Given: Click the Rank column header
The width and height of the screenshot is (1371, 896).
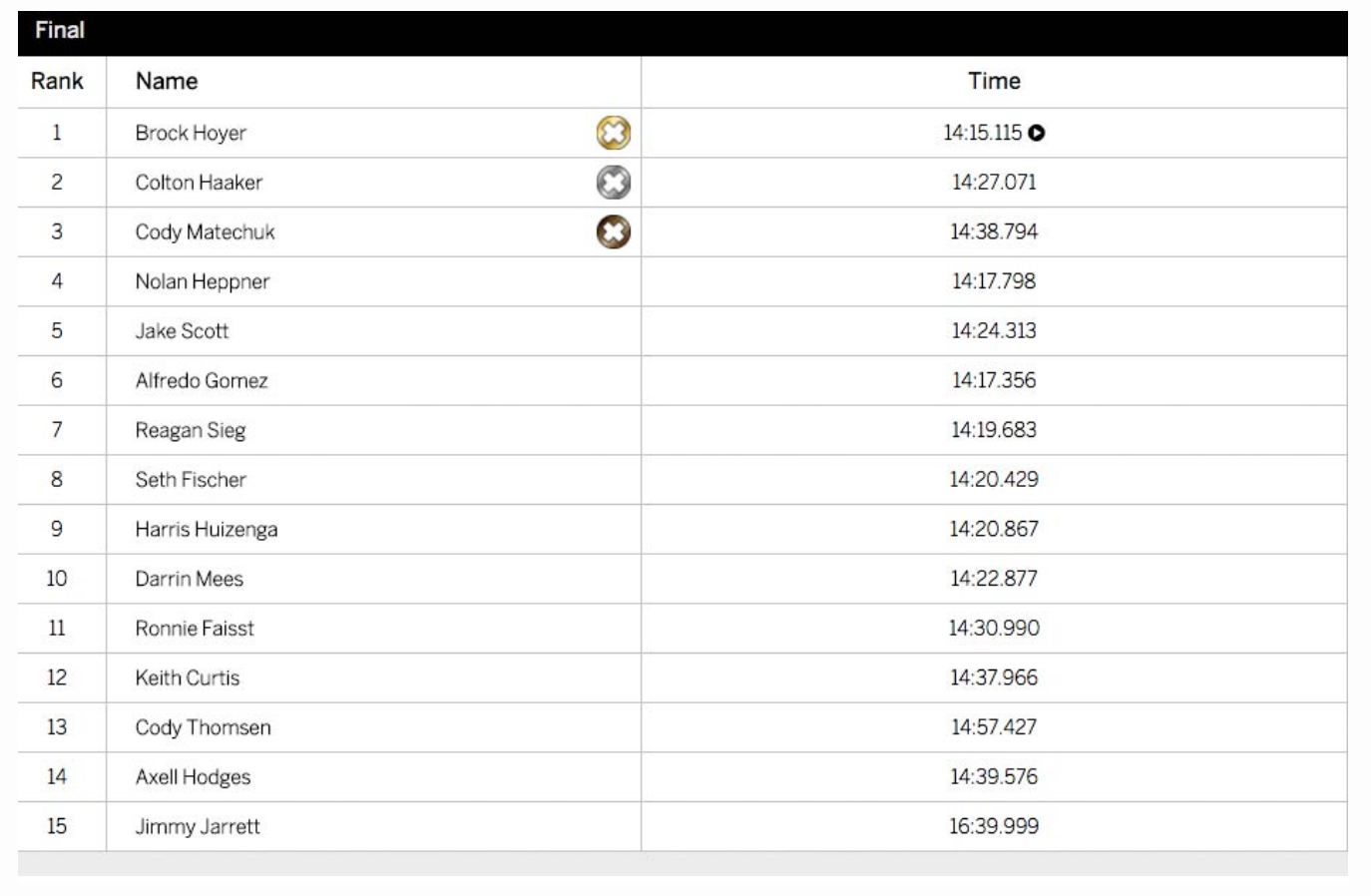Looking at the screenshot, I should click(57, 82).
